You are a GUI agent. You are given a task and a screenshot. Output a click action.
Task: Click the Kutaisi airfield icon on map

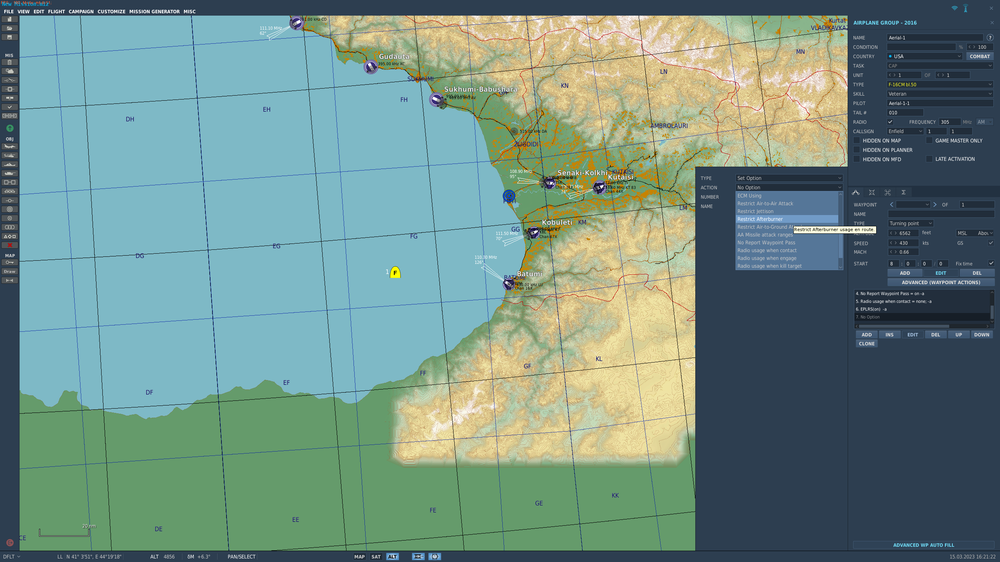599,187
